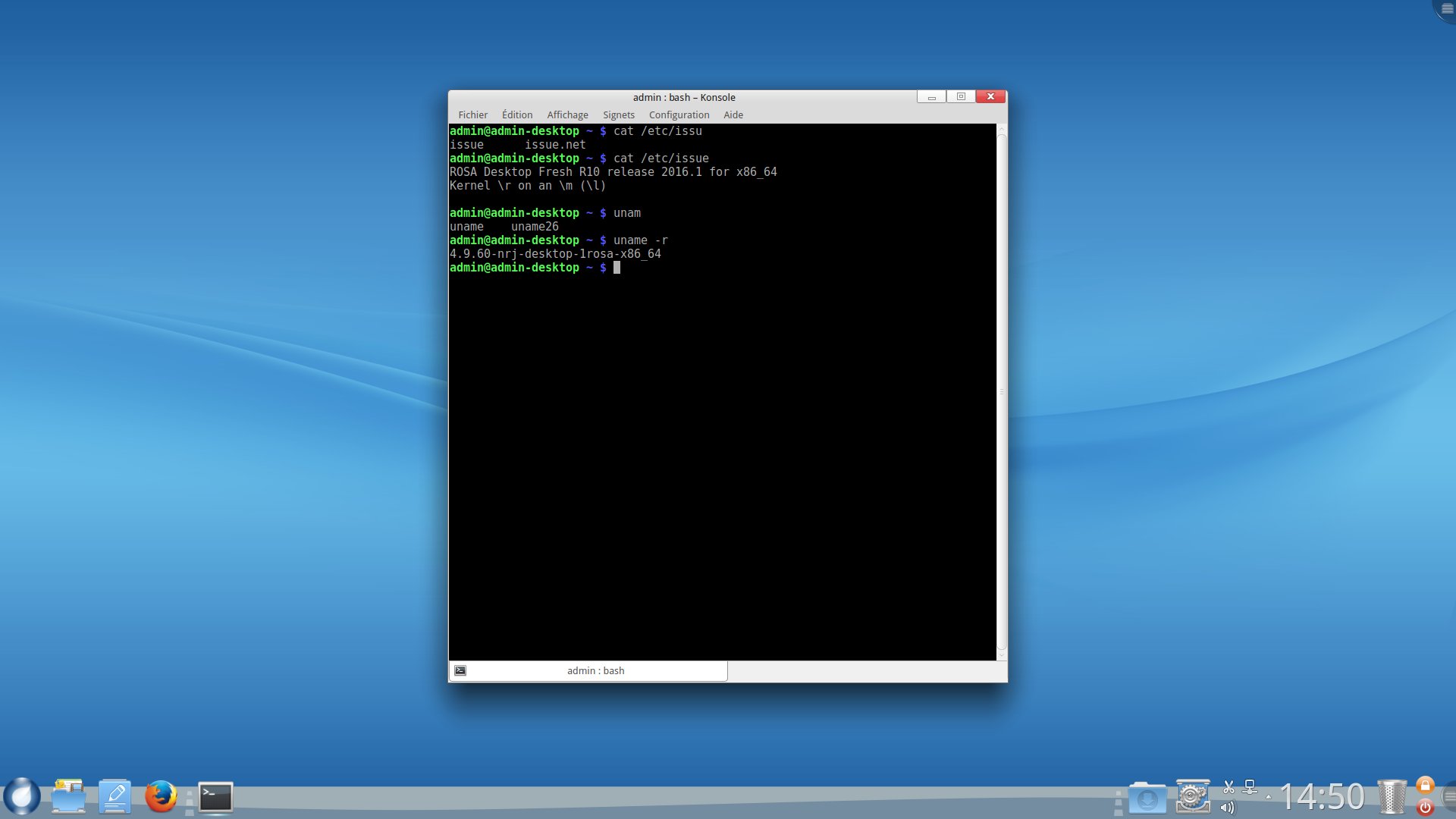The width and height of the screenshot is (1456, 819).
Task: Open the Configuration menu
Action: tap(679, 115)
